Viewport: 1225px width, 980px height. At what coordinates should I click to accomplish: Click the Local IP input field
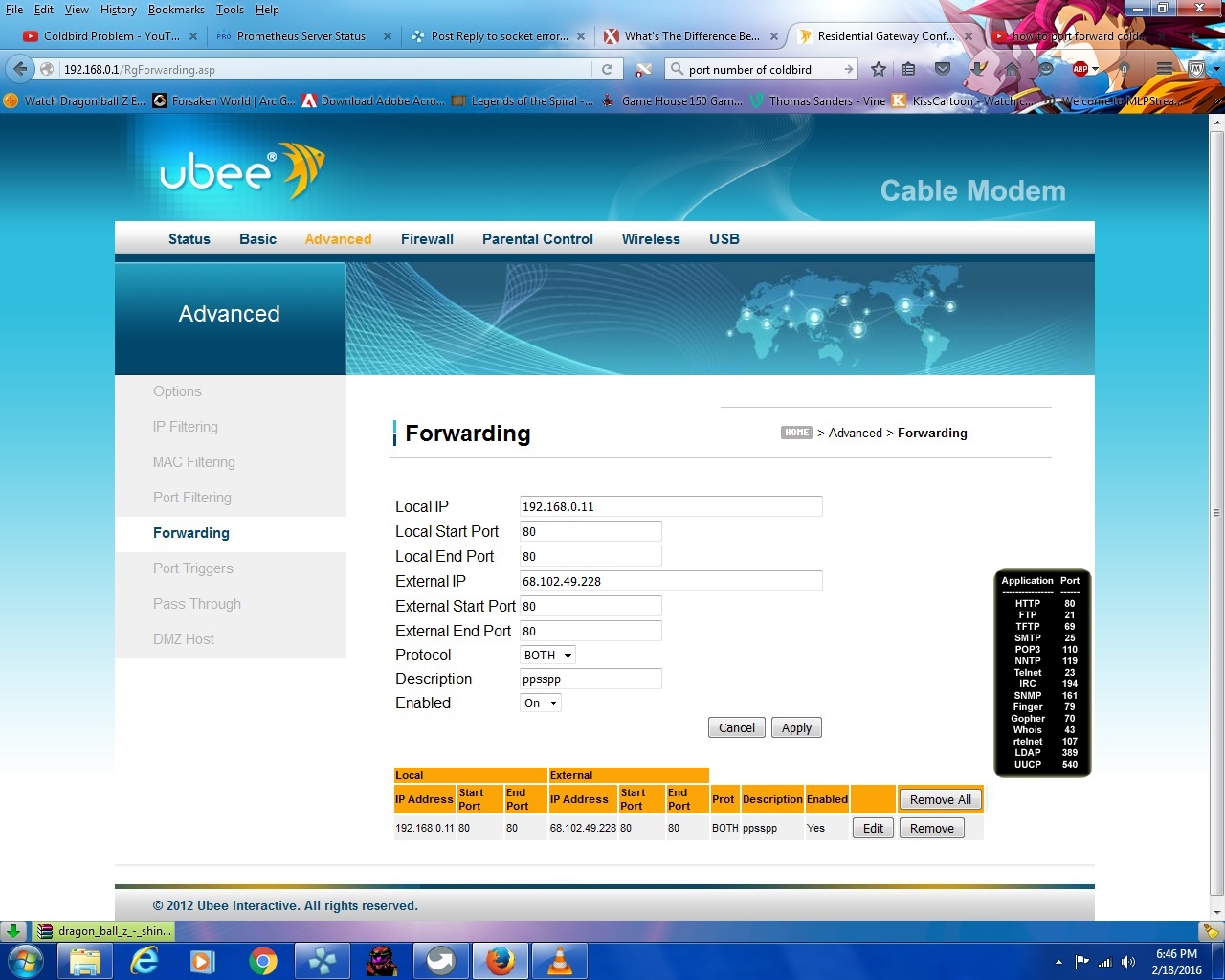pos(670,507)
